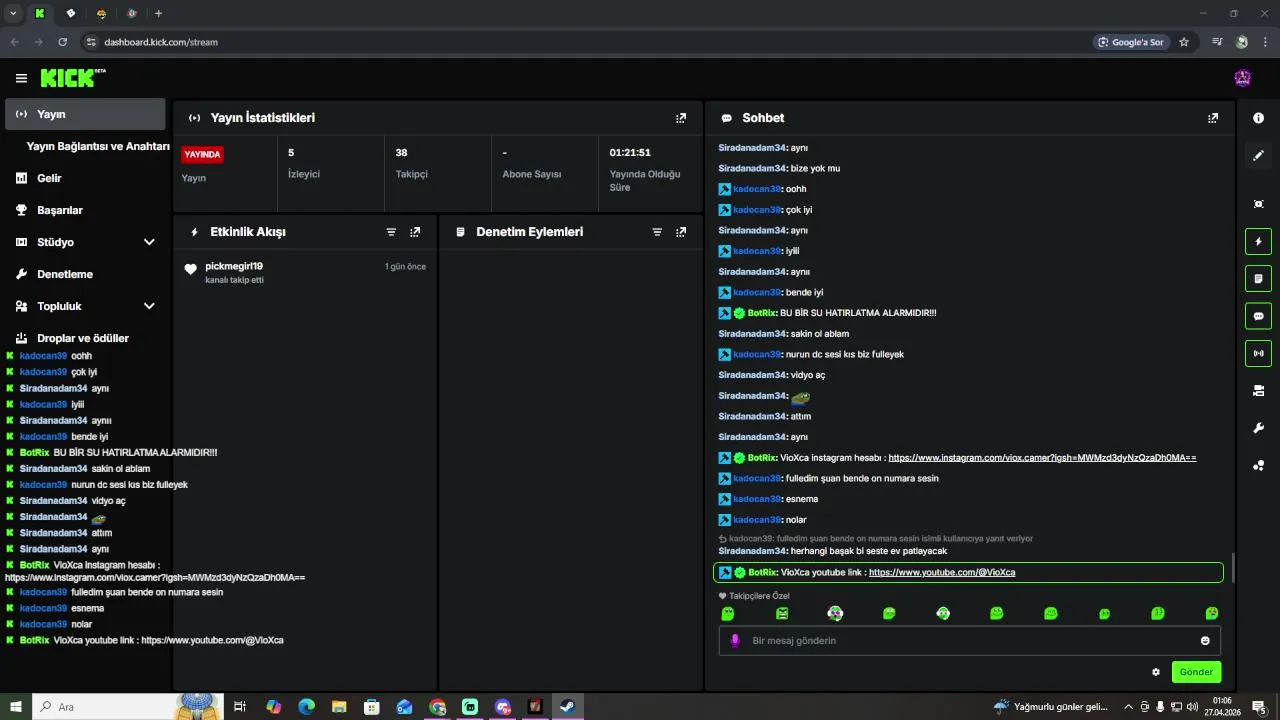Viewport: 1280px width, 720px height.
Task: Toggle the chat bubble panel icon
Action: pos(1258,316)
